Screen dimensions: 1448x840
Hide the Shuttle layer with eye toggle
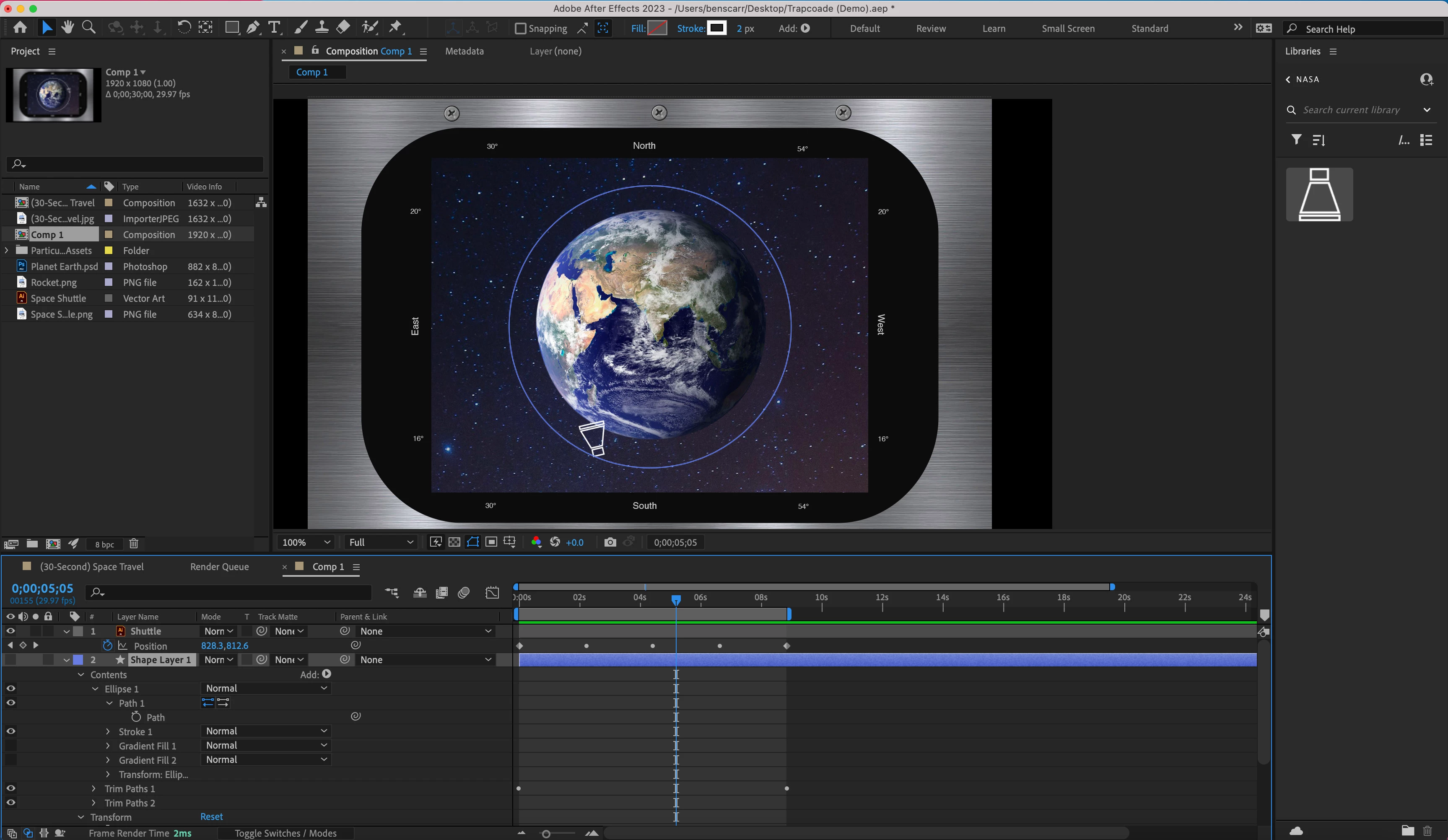(x=10, y=631)
